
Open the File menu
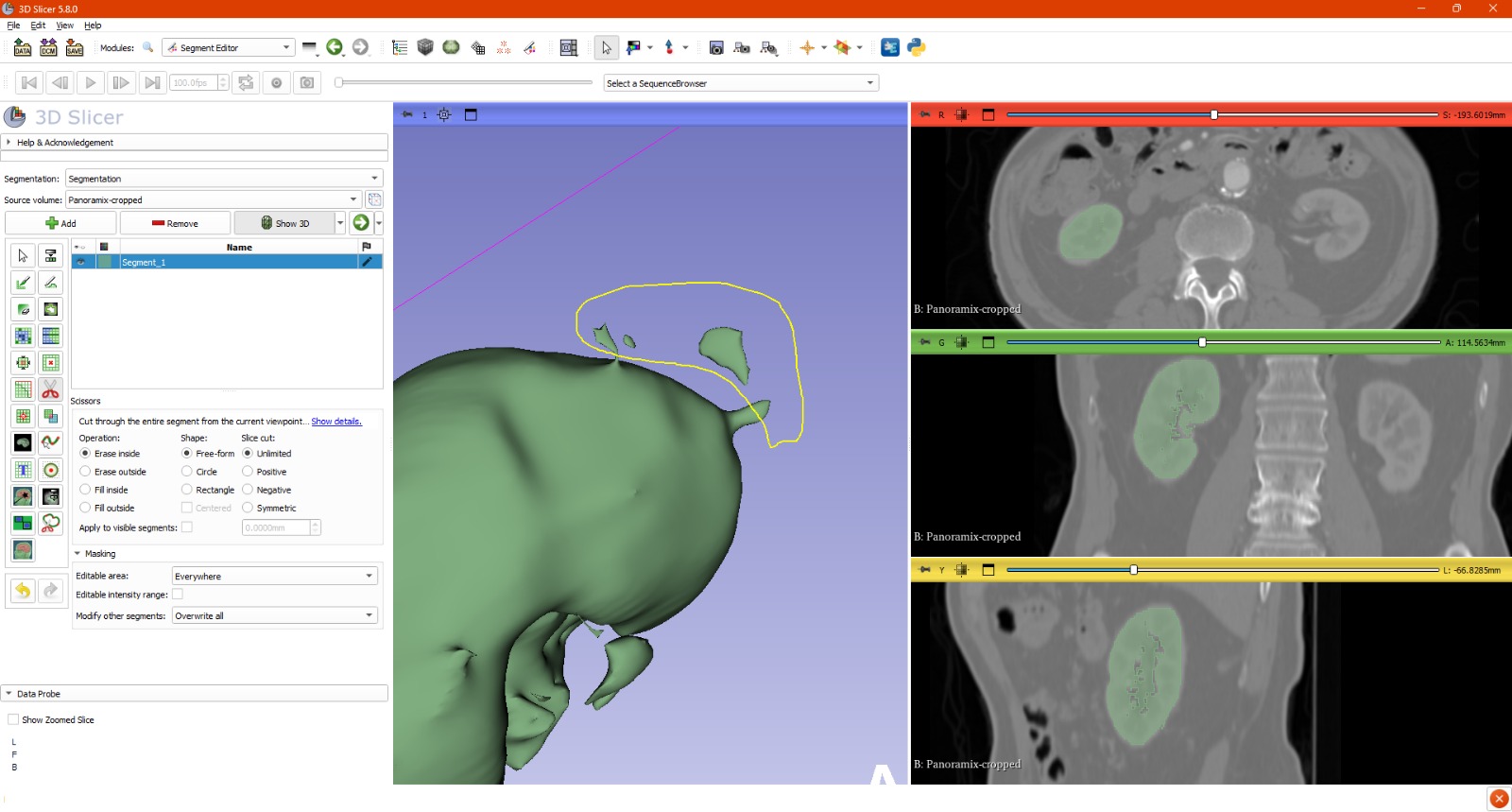13,26
